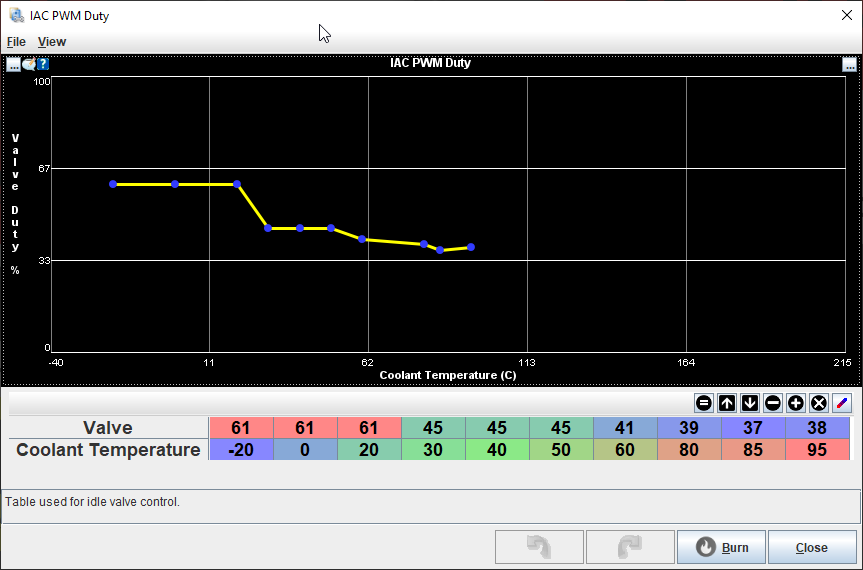This screenshot has width=863, height=570.
Task: Open the top-right ellipsis graph options button
Action: (849, 64)
